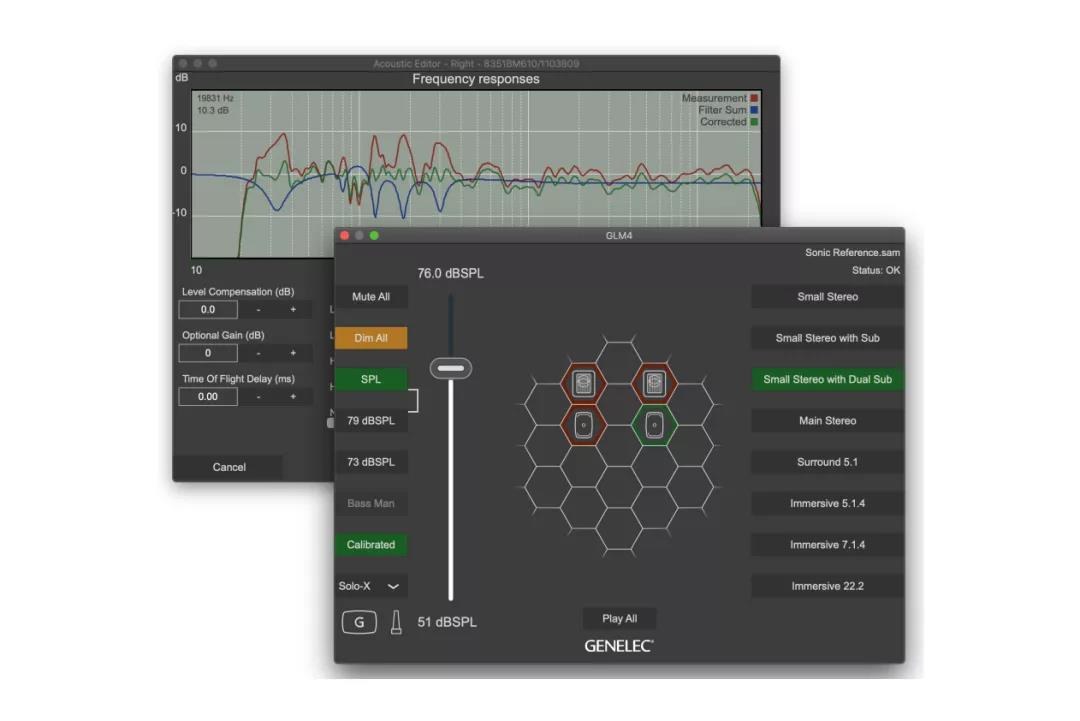Select the Immersive 5.1.4 group
The height and width of the screenshot is (721, 1080).
(827, 503)
